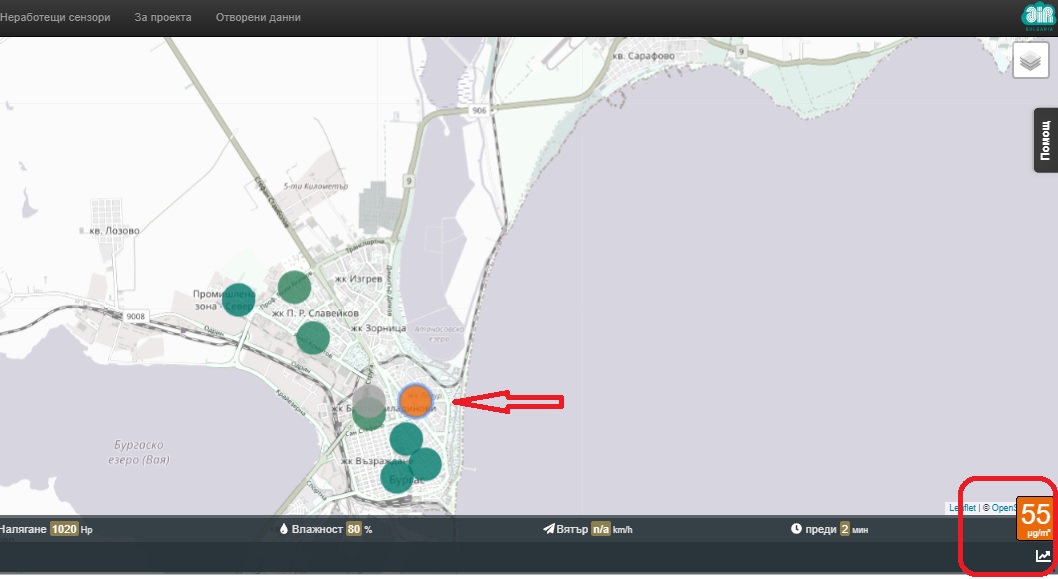Screen dimensions: 1058x579
Task: Open the Отворени данни menu item
Action: click(258, 18)
